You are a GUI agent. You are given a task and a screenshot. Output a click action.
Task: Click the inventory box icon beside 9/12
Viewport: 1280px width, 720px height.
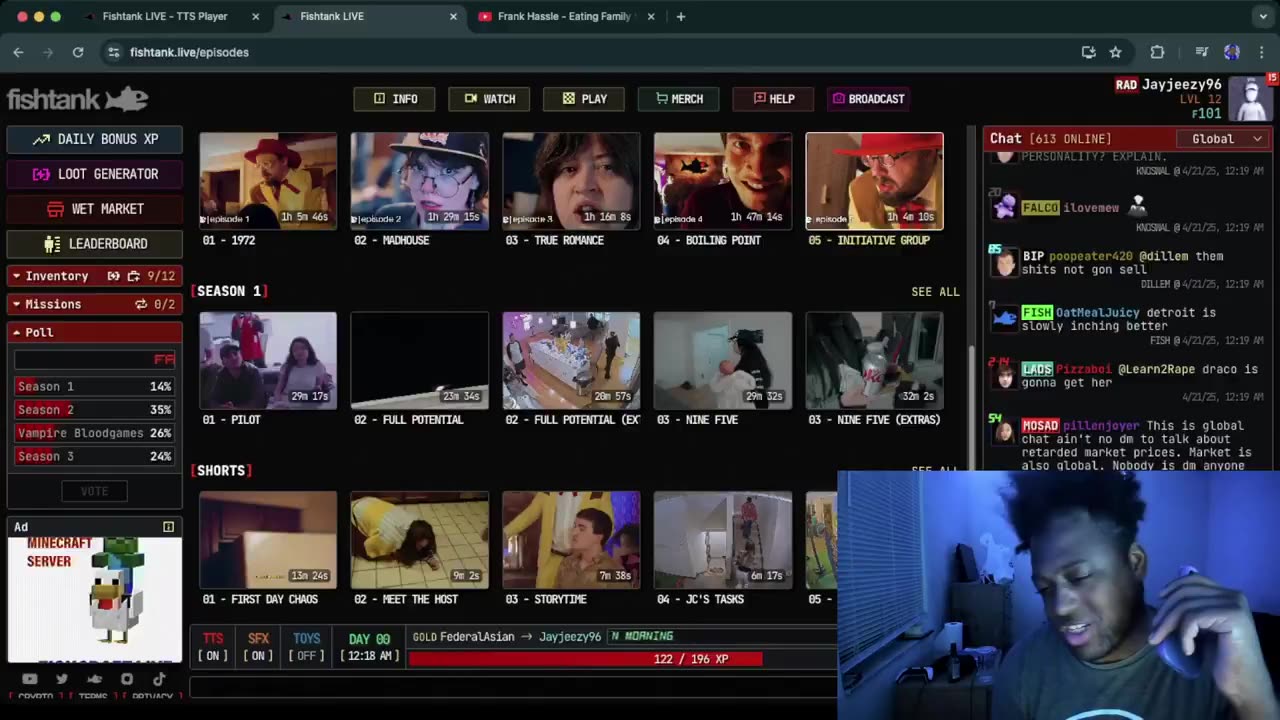click(x=133, y=276)
